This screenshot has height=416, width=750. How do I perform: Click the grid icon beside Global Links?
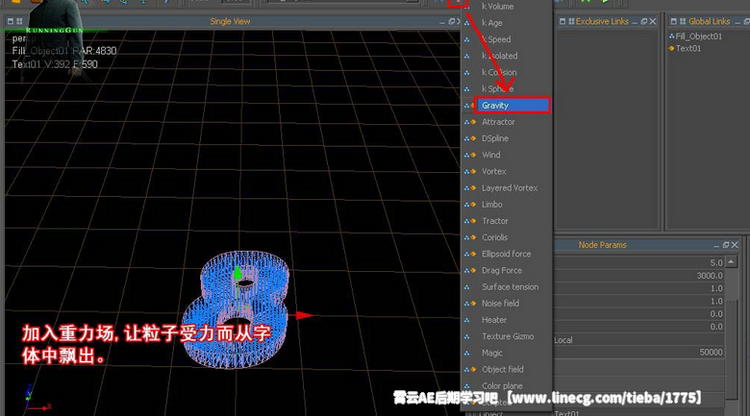point(683,22)
